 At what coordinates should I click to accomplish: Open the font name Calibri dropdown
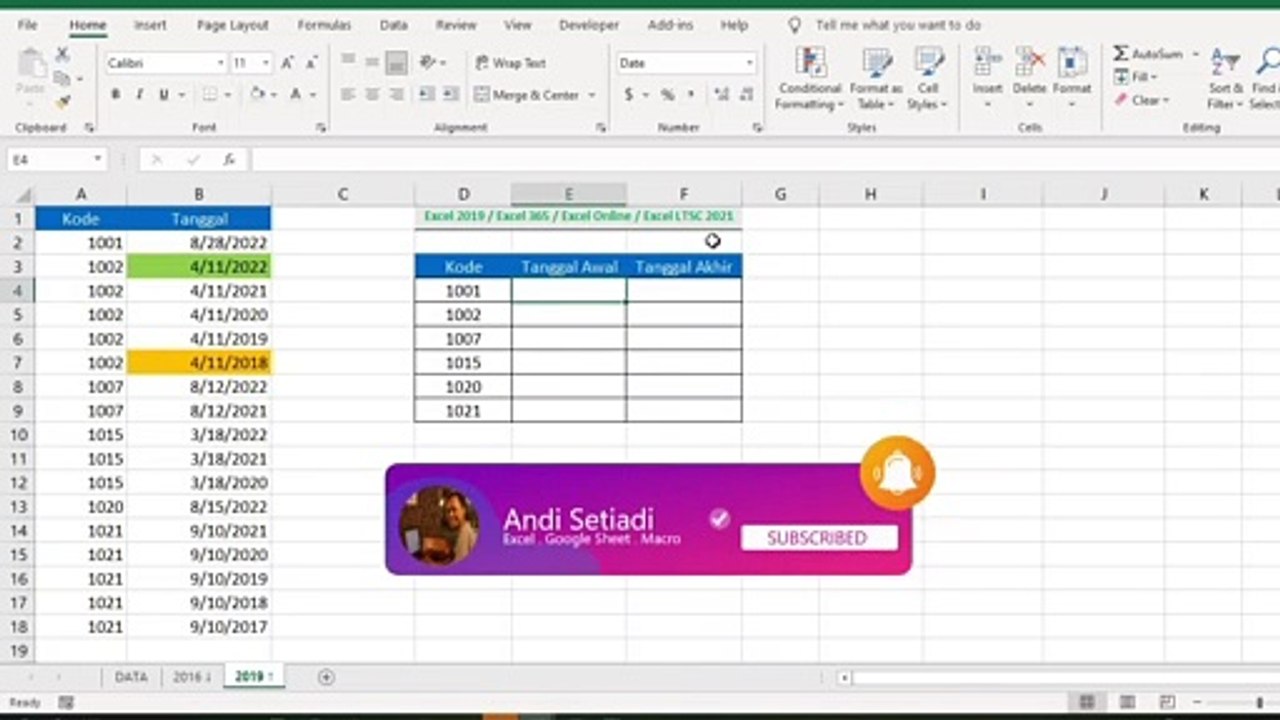tap(220, 63)
